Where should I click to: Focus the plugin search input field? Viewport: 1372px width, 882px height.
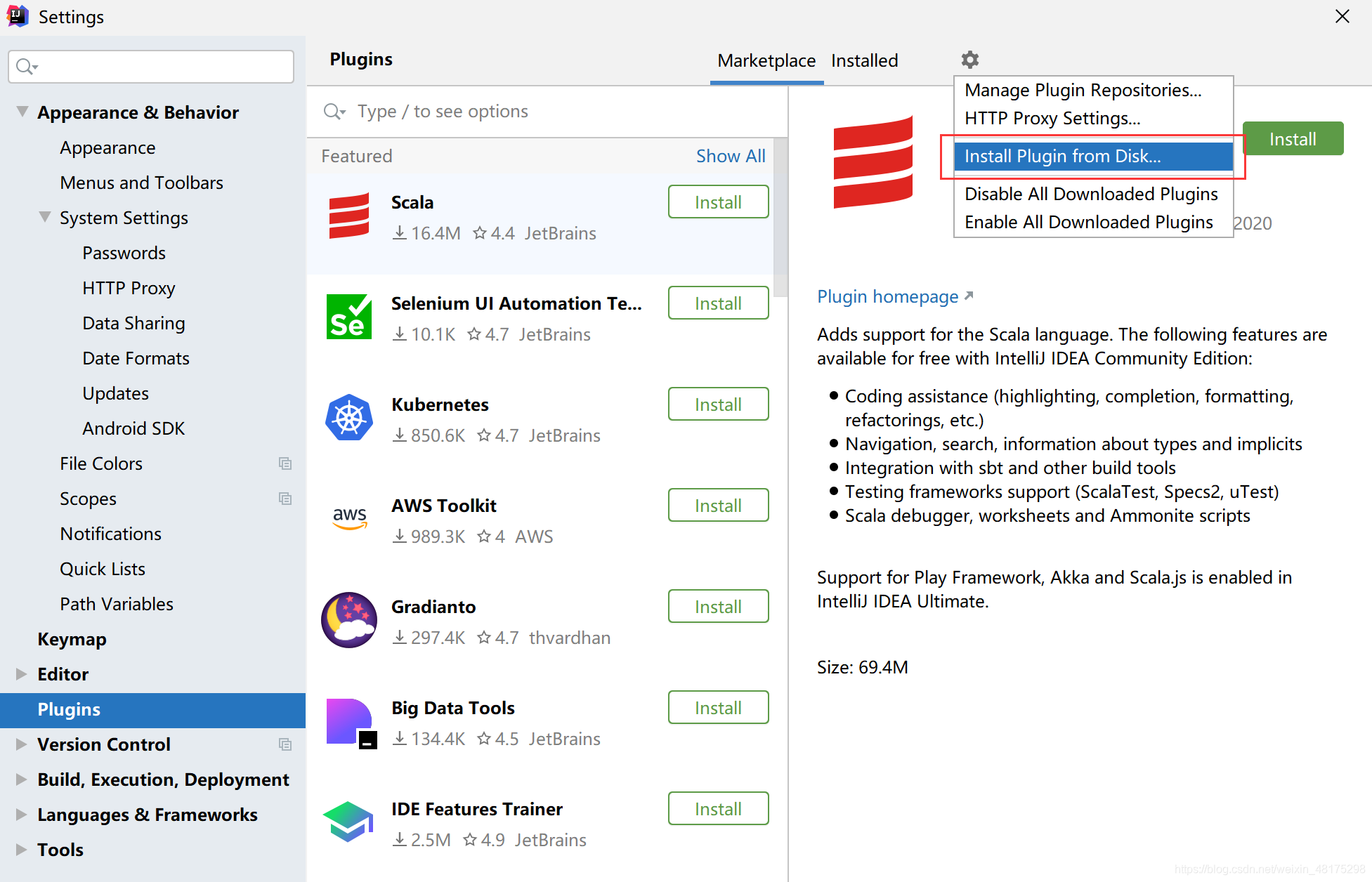click(548, 112)
